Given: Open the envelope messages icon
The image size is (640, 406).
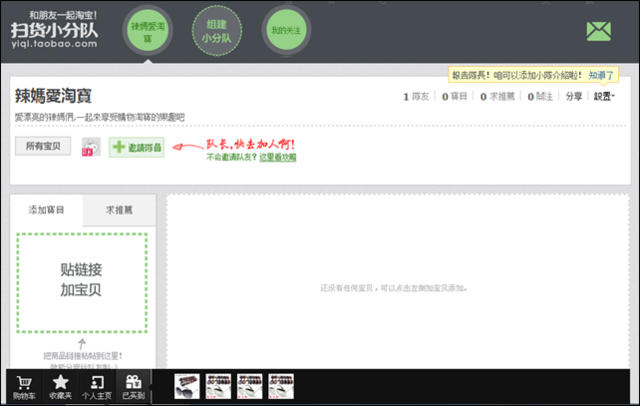Looking at the screenshot, I should point(598,31).
